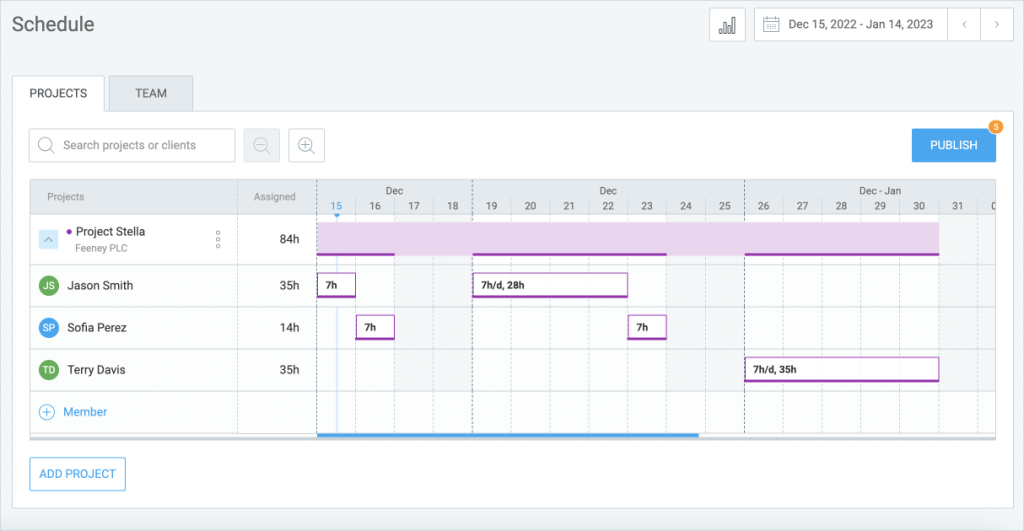Switch to the TEAM tab
1024x531 pixels.
151,93
